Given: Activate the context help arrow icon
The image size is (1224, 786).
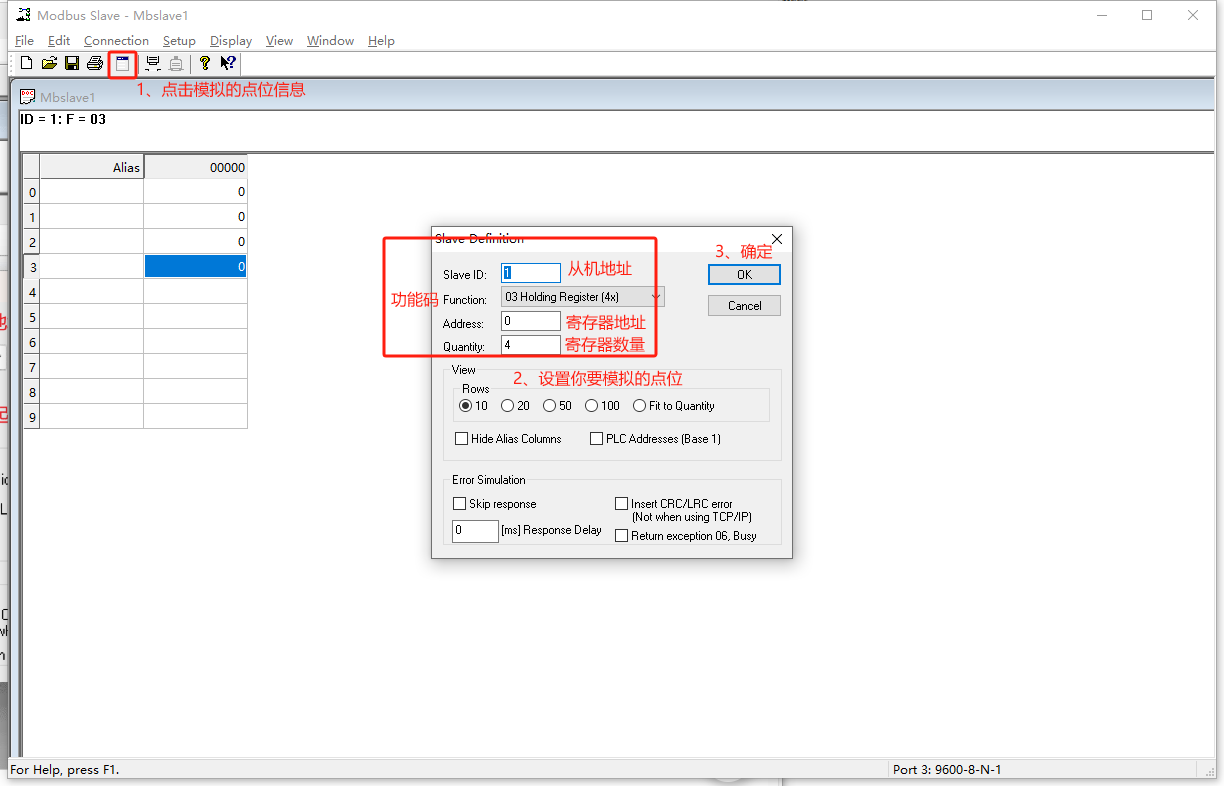Looking at the screenshot, I should pos(228,63).
